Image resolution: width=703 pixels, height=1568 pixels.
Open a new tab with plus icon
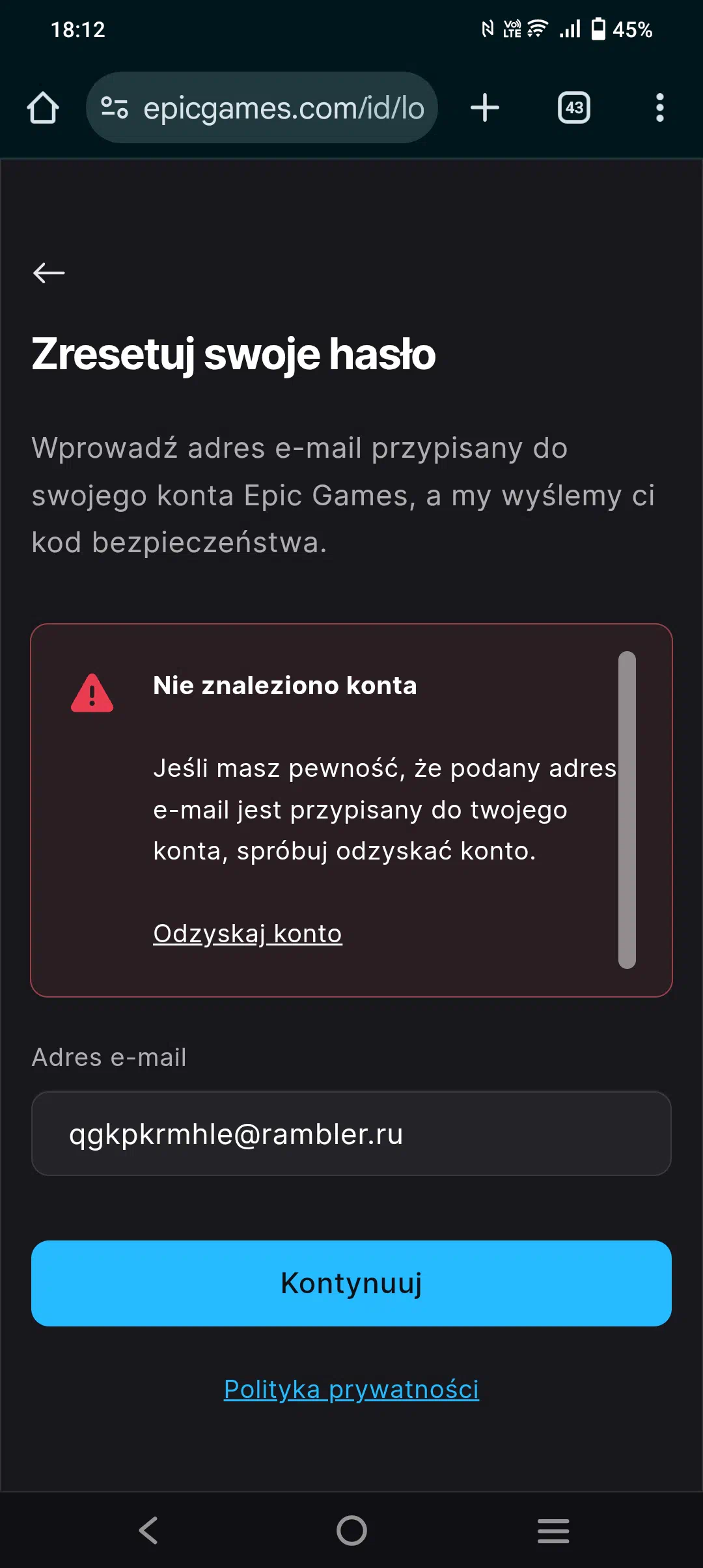coord(485,107)
